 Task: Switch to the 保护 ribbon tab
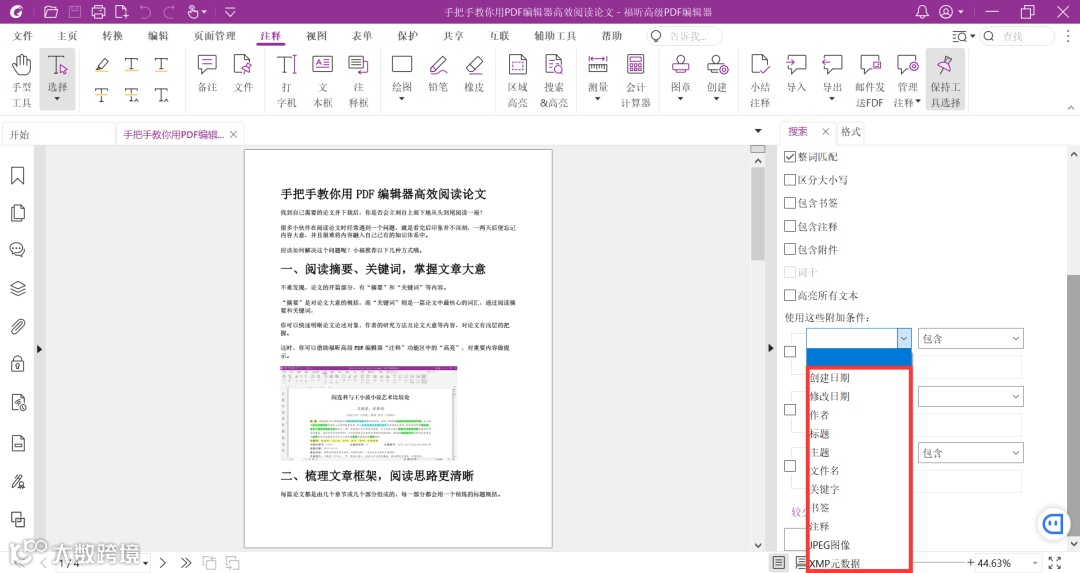pos(407,36)
